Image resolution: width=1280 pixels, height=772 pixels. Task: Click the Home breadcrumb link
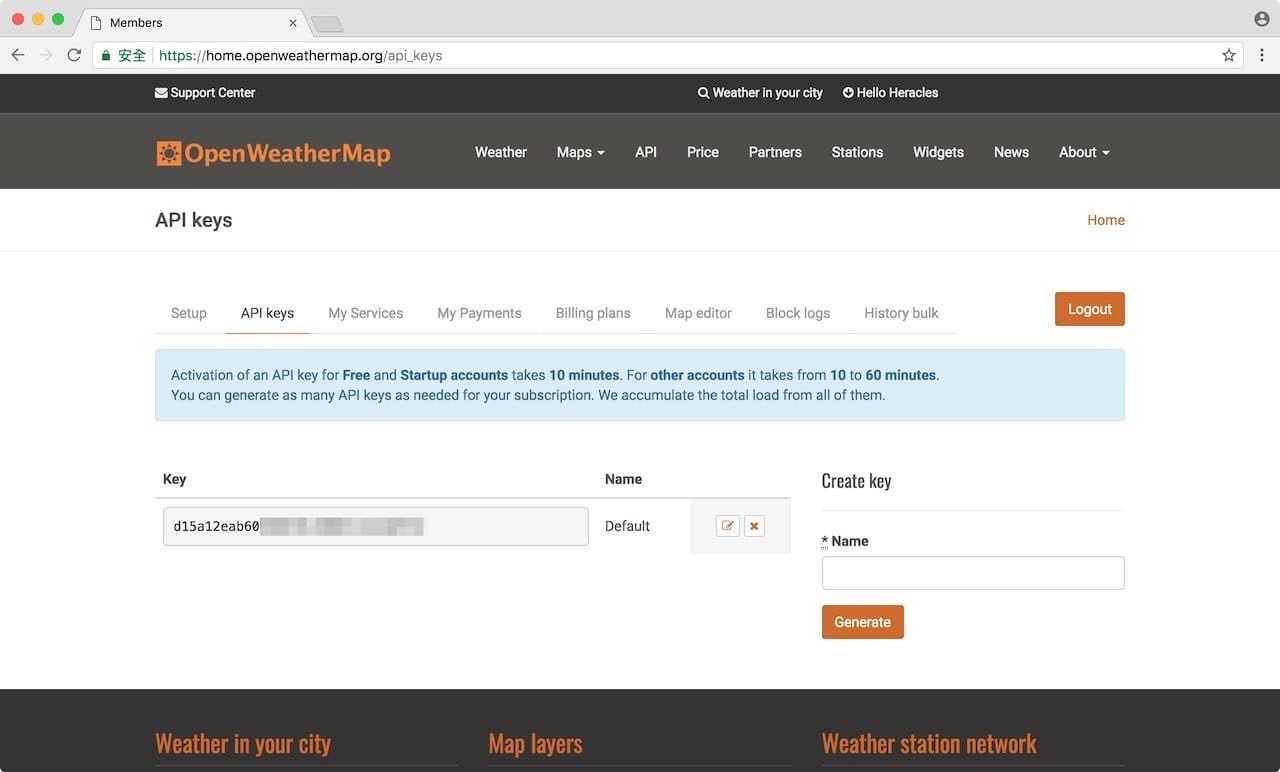click(x=1105, y=220)
